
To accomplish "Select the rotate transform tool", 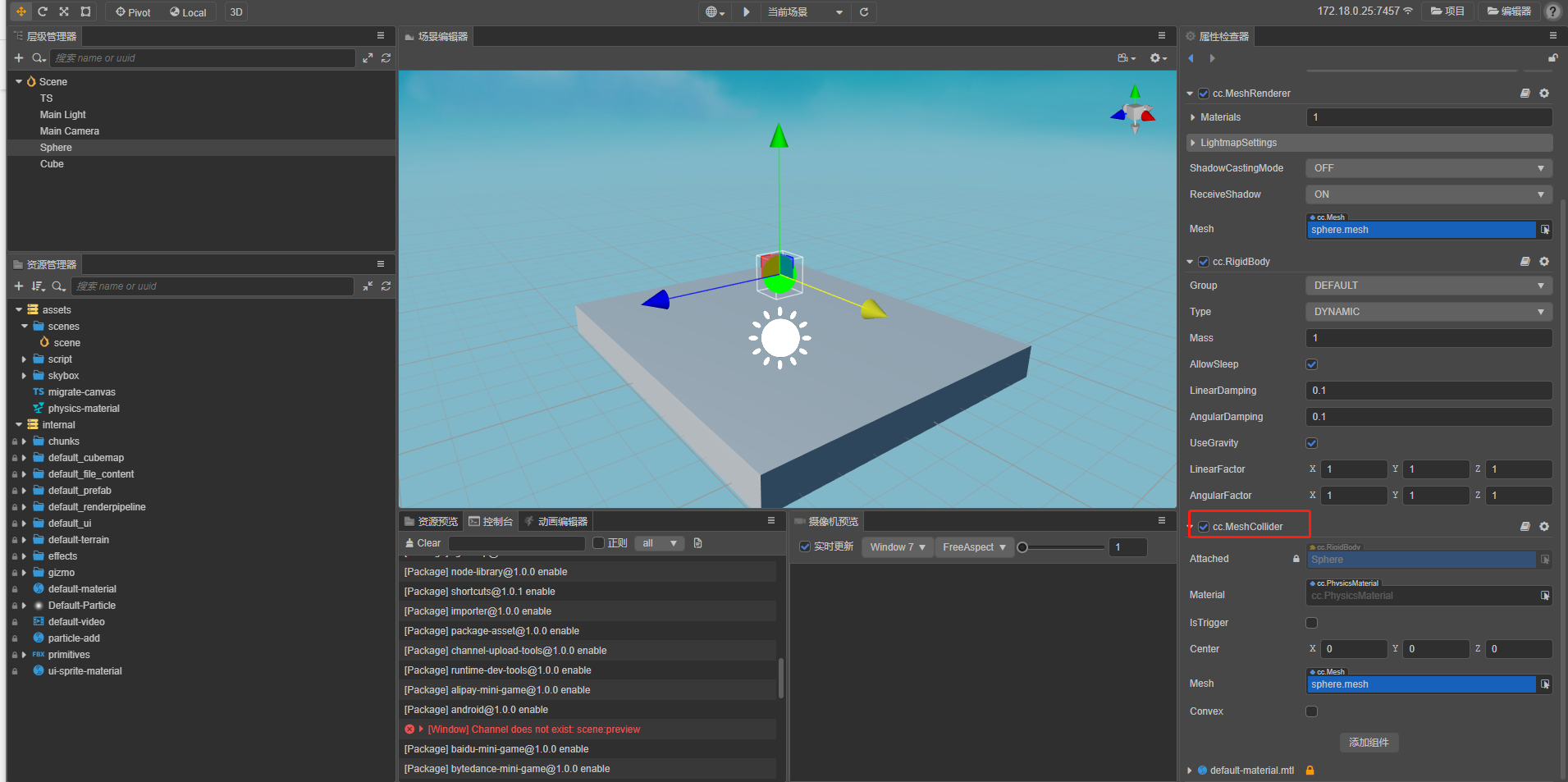I will (43, 11).
